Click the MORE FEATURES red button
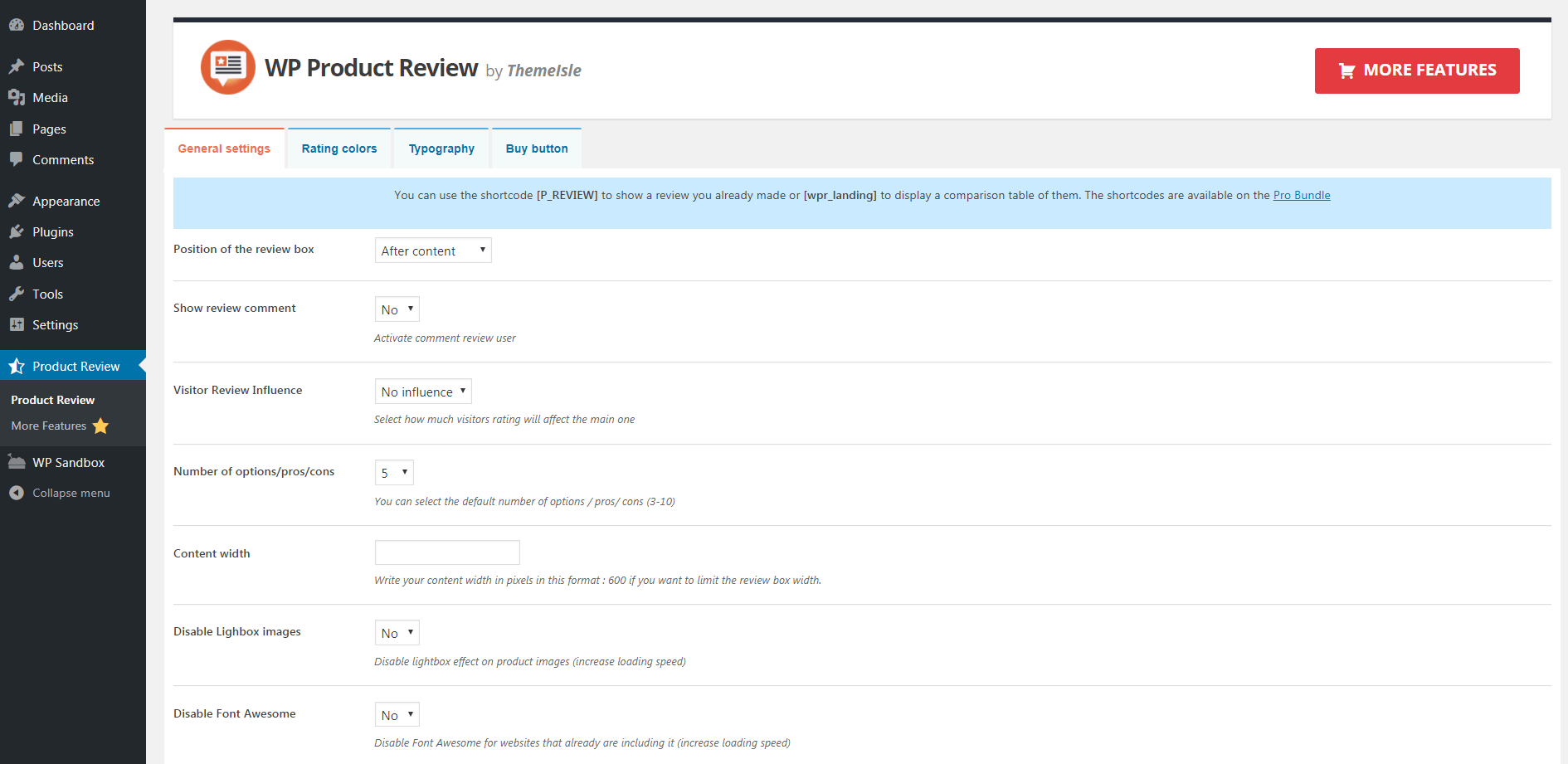Image resolution: width=1568 pixels, height=764 pixels. click(1417, 71)
